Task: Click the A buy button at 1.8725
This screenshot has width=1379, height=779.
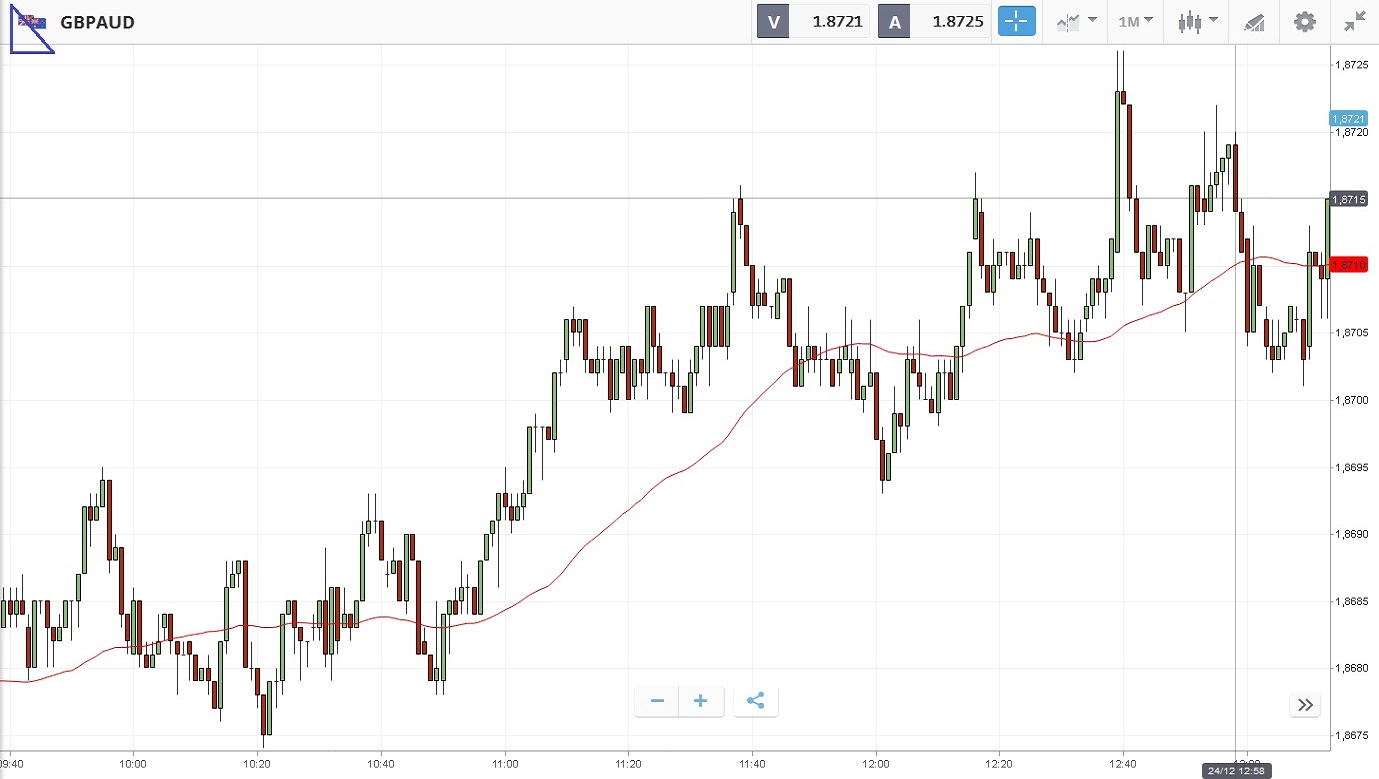Action: coord(934,21)
